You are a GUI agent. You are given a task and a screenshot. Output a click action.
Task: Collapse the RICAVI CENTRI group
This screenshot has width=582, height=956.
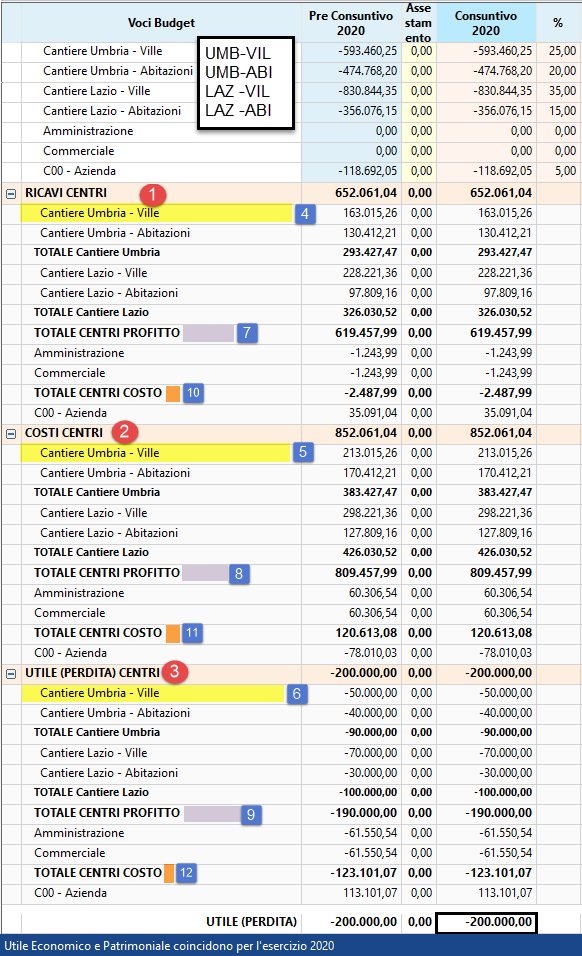[11, 194]
